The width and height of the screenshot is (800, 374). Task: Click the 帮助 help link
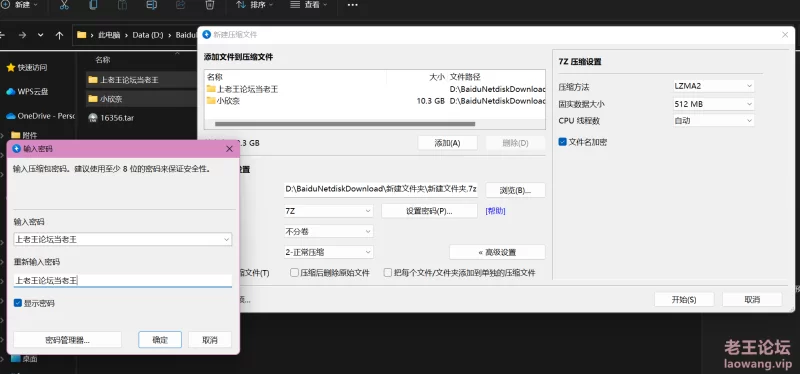(x=495, y=211)
